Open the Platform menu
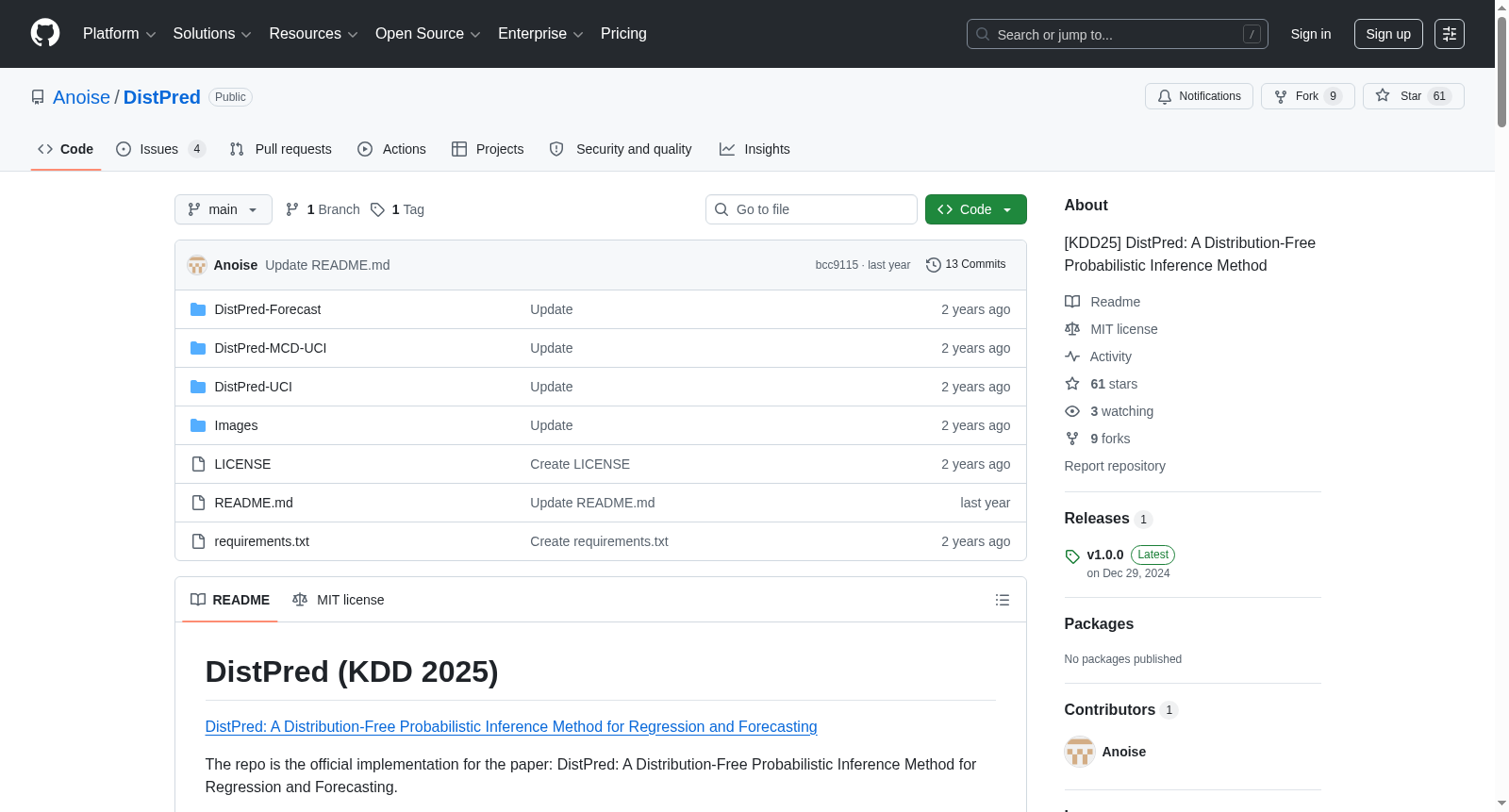Screen dimensions: 1509x812 [x=119, y=34]
